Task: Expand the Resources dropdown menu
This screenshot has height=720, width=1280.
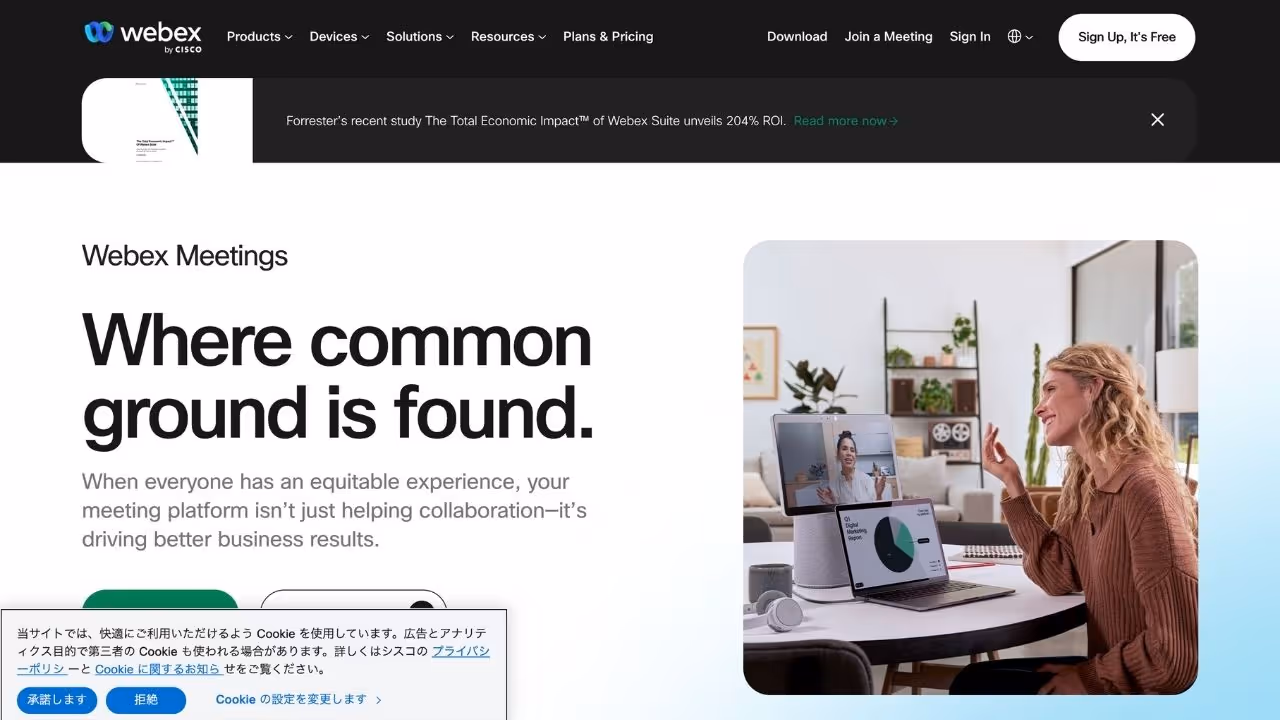Action: coord(508,37)
